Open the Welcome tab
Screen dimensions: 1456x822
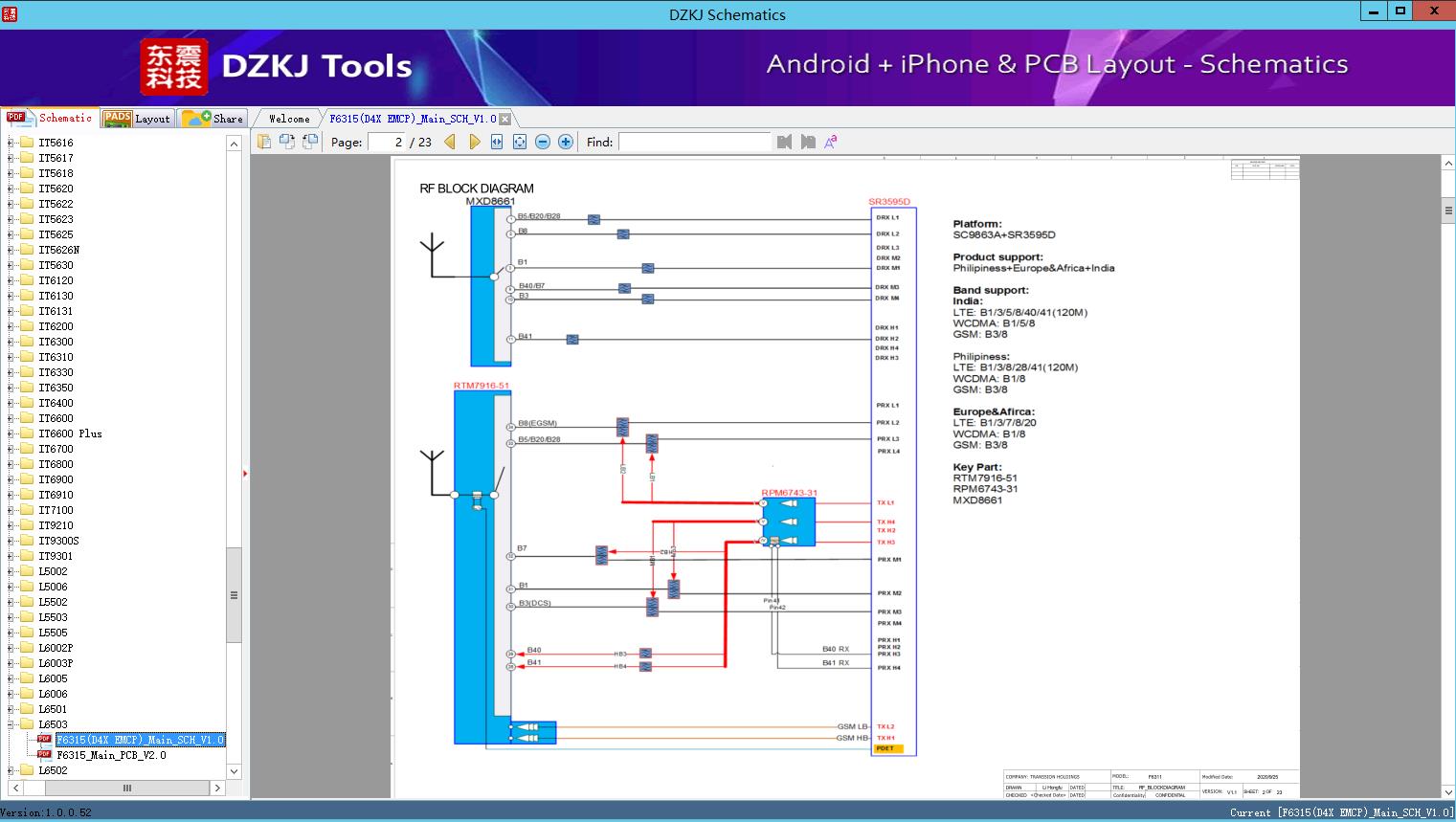pyautogui.click(x=289, y=119)
